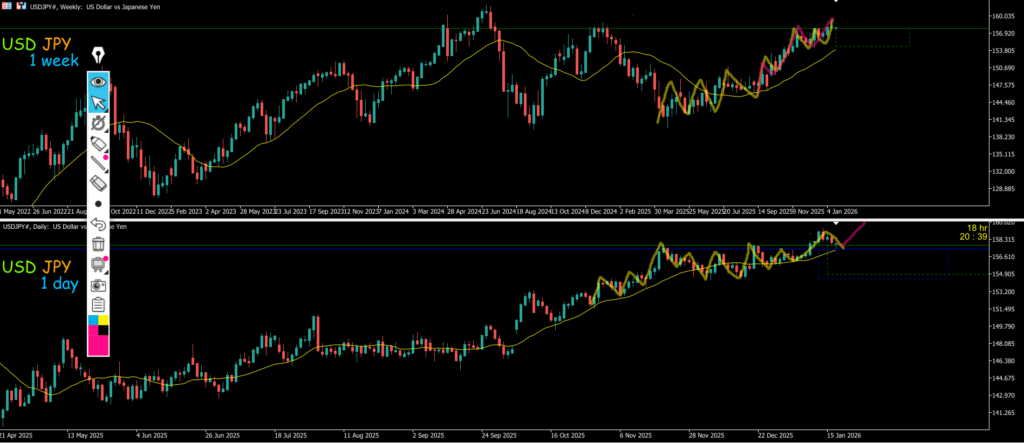
Task: Pick the eraser tool
Action: coord(98,183)
